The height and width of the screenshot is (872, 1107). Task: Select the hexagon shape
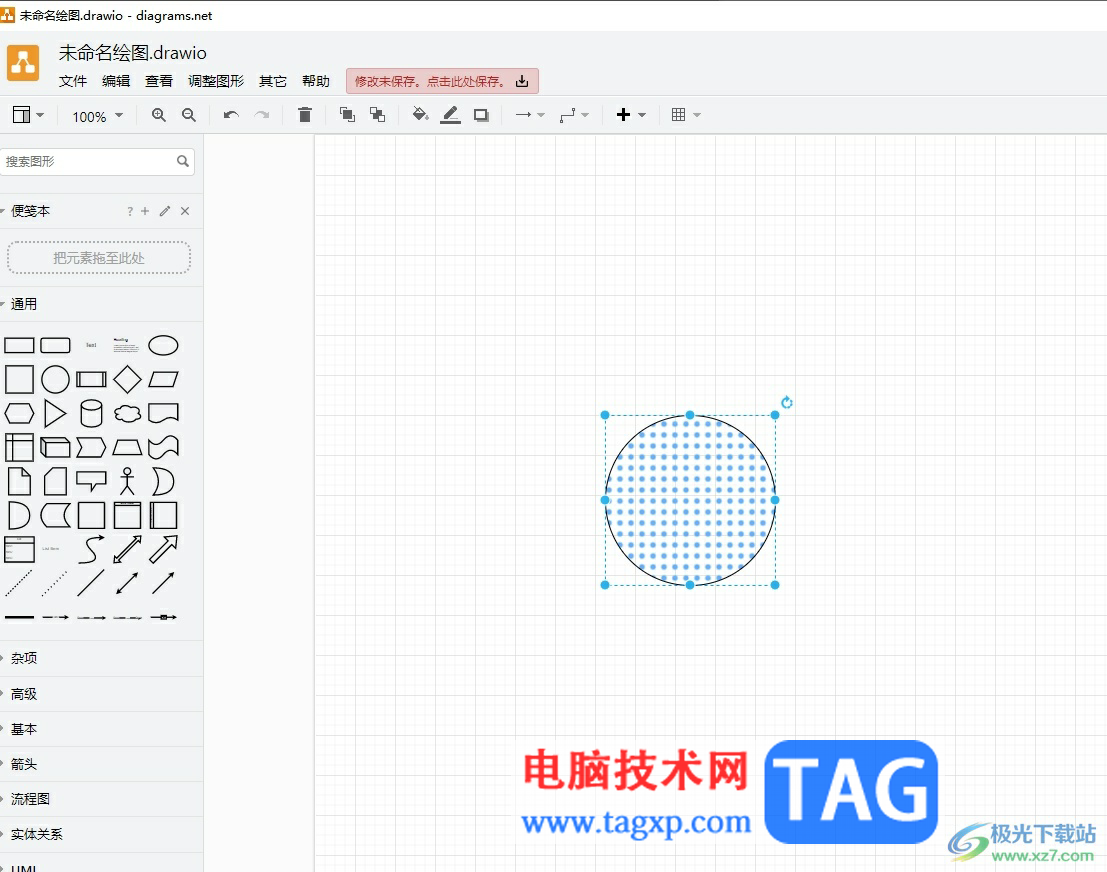tap(19, 413)
